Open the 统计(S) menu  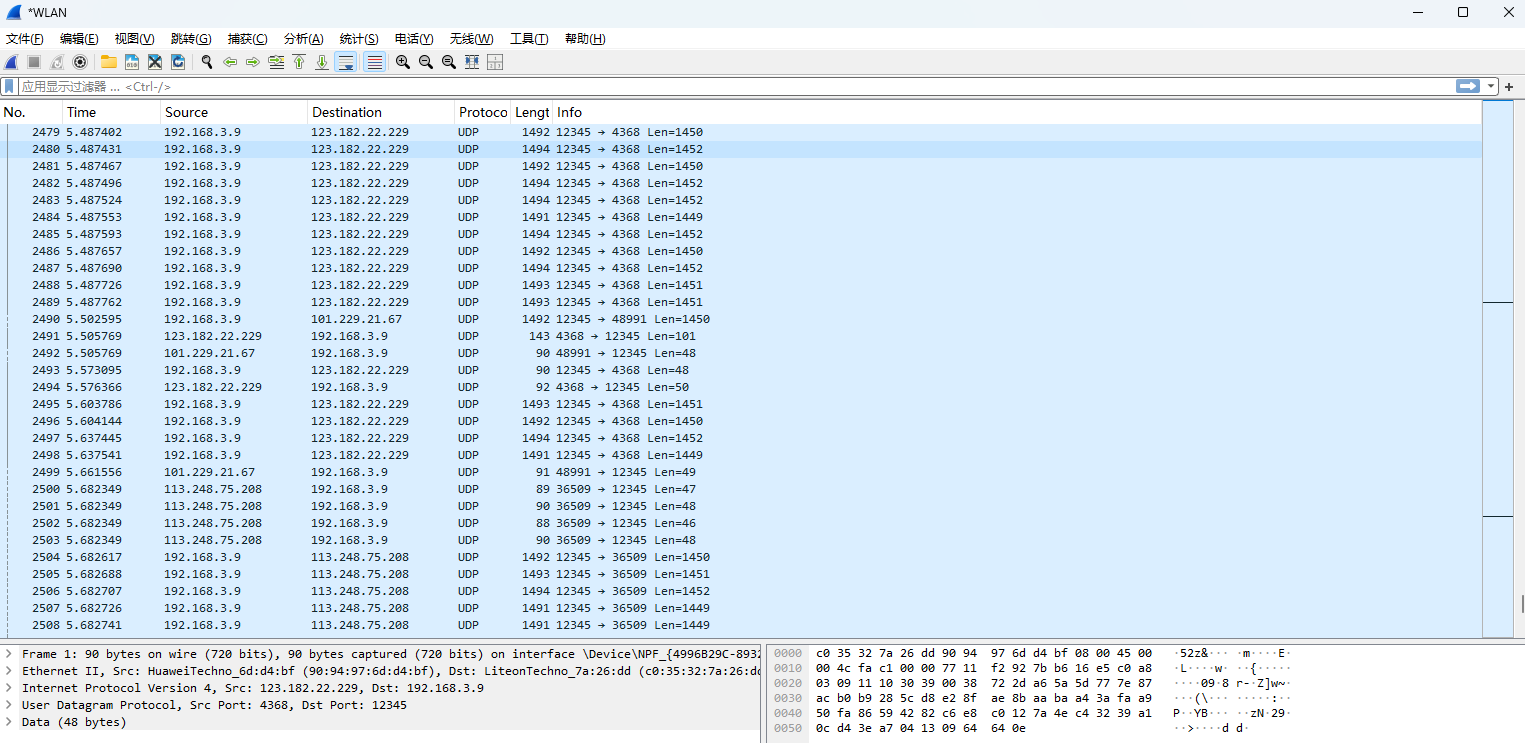[x=359, y=39]
